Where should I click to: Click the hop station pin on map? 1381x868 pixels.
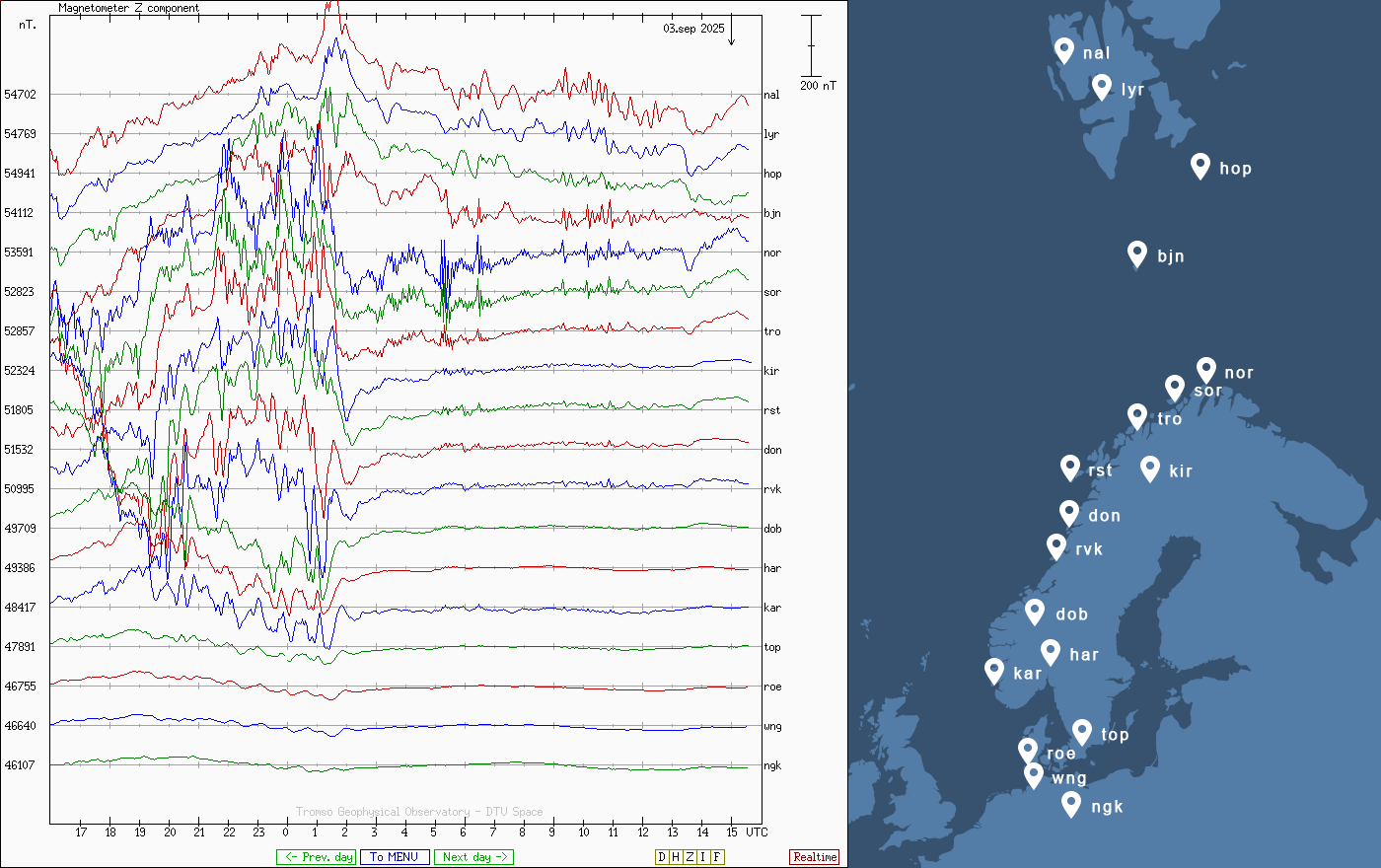(1199, 165)
